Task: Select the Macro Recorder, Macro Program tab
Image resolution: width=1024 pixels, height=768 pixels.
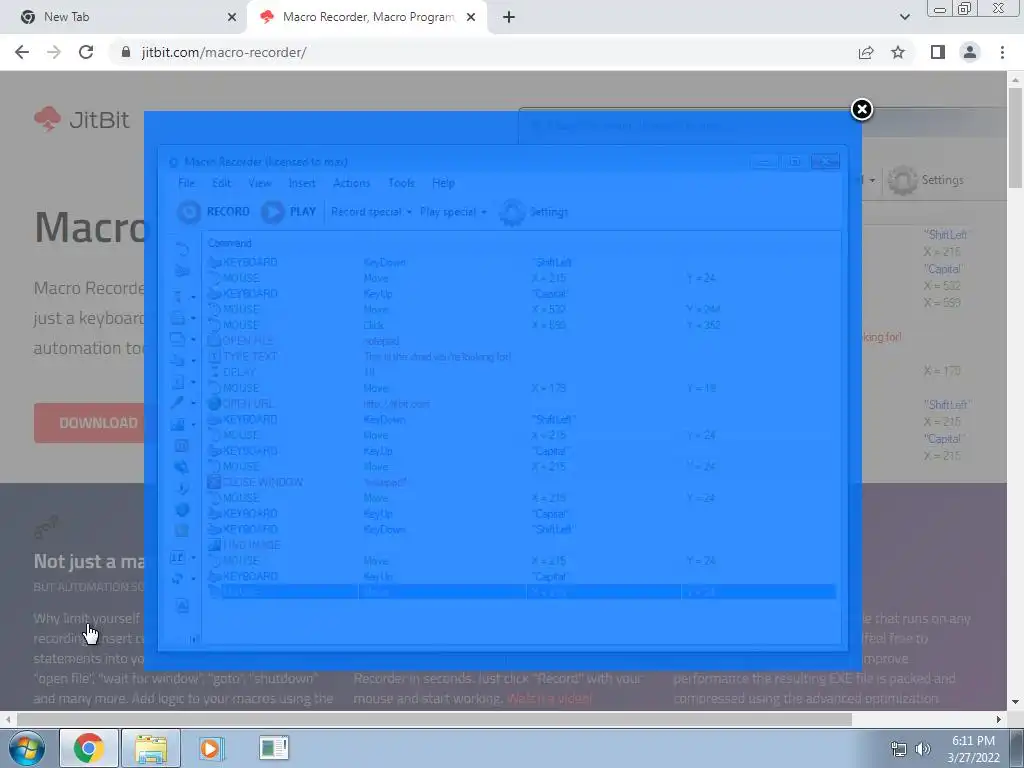Action: coord(368,17)
